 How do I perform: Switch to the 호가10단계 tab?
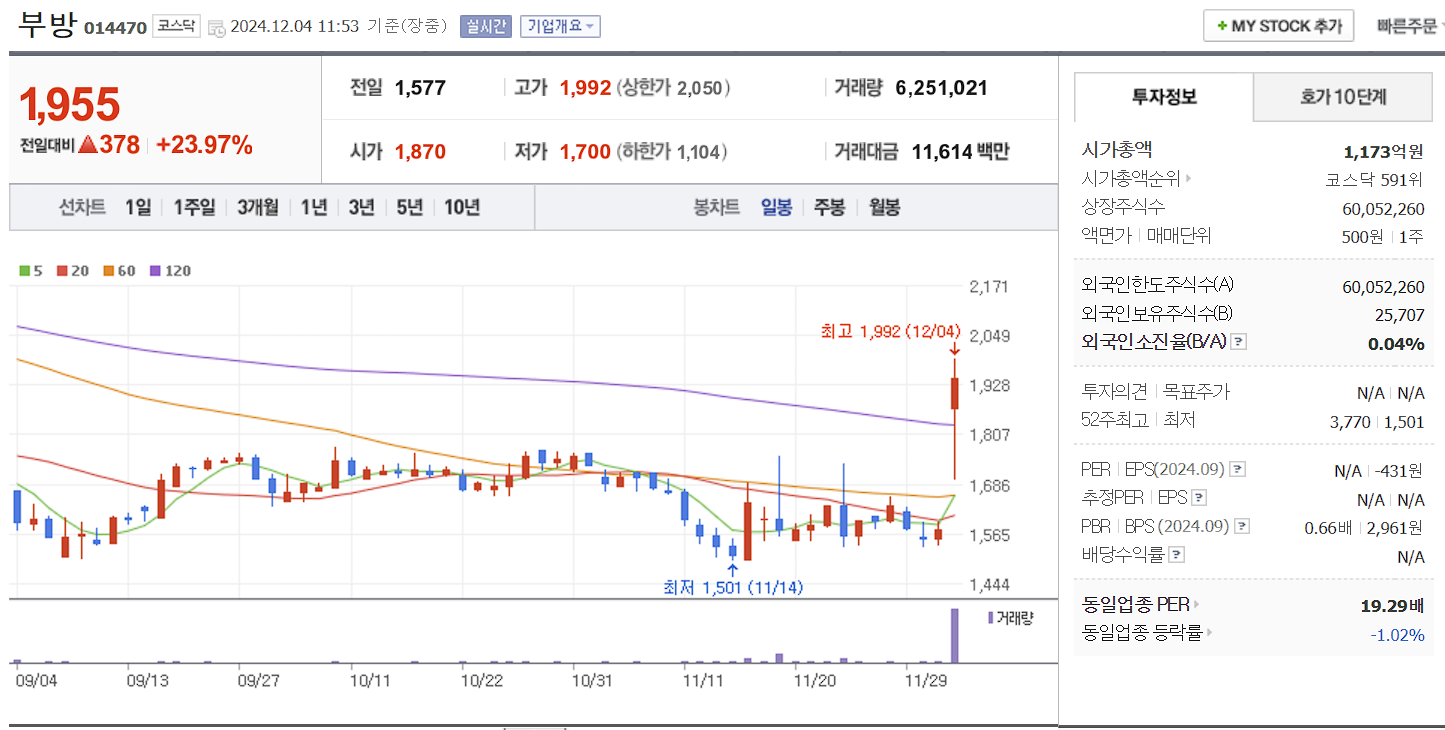click(x=1343, y=97)
